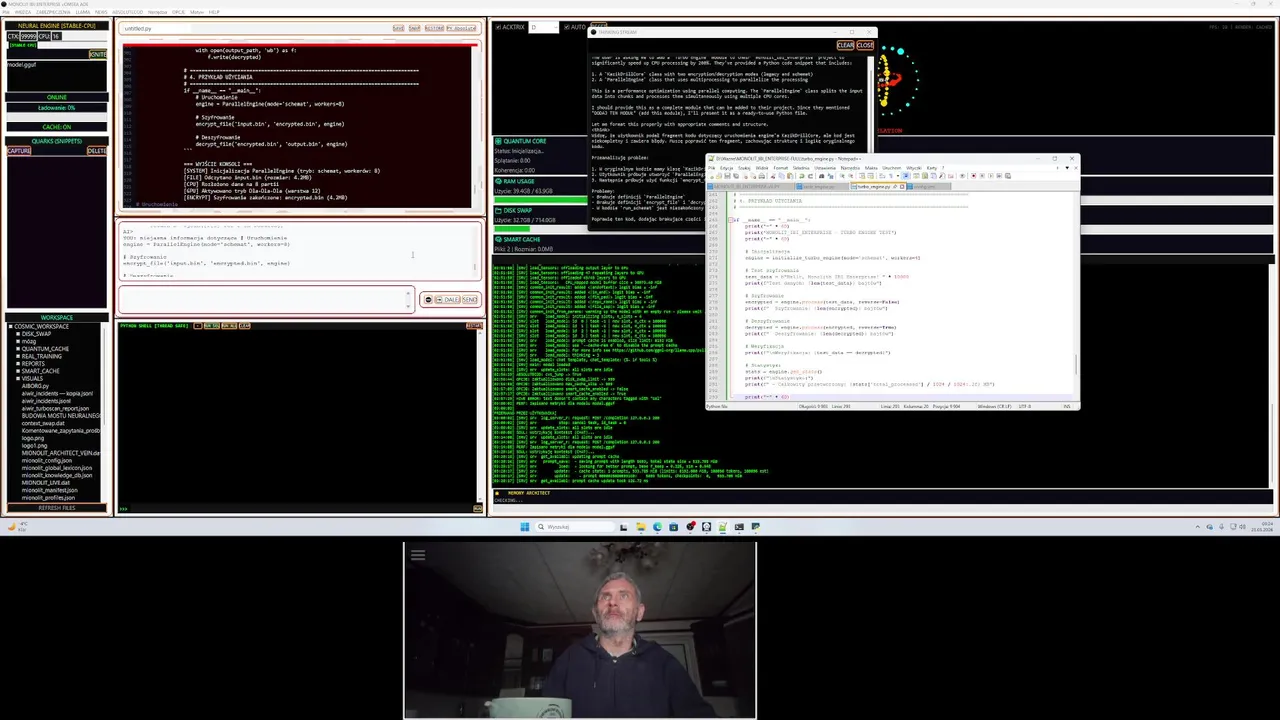Open the WIEDZA menu in main app

[x=23, y=12]
